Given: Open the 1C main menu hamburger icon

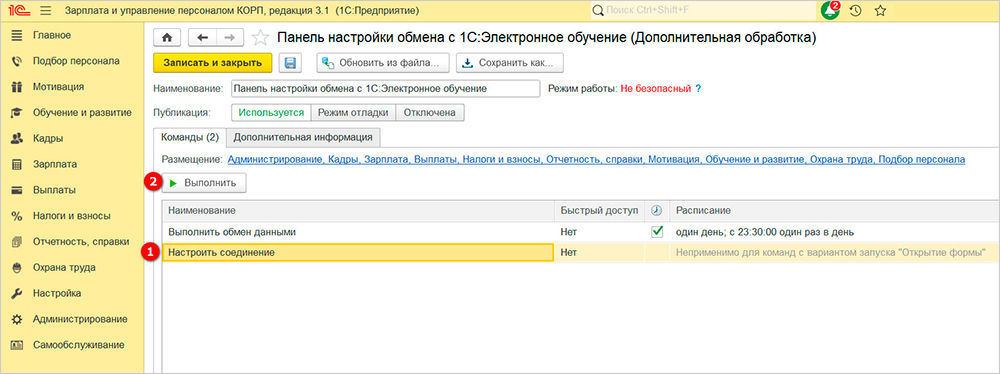Looking at the screenshot, I should 45,11.
